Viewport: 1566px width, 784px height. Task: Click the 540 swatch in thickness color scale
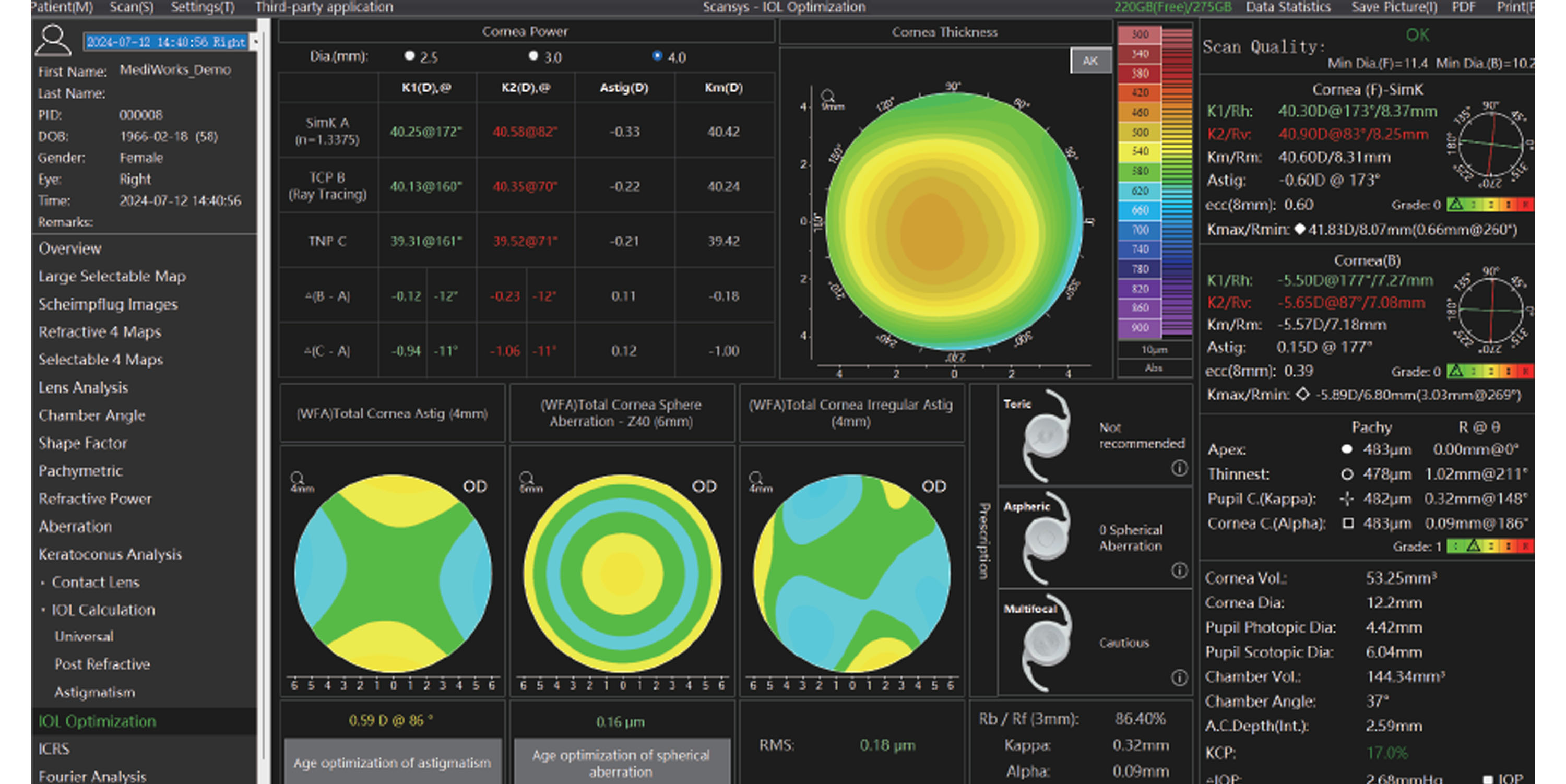coord(1139,151)
